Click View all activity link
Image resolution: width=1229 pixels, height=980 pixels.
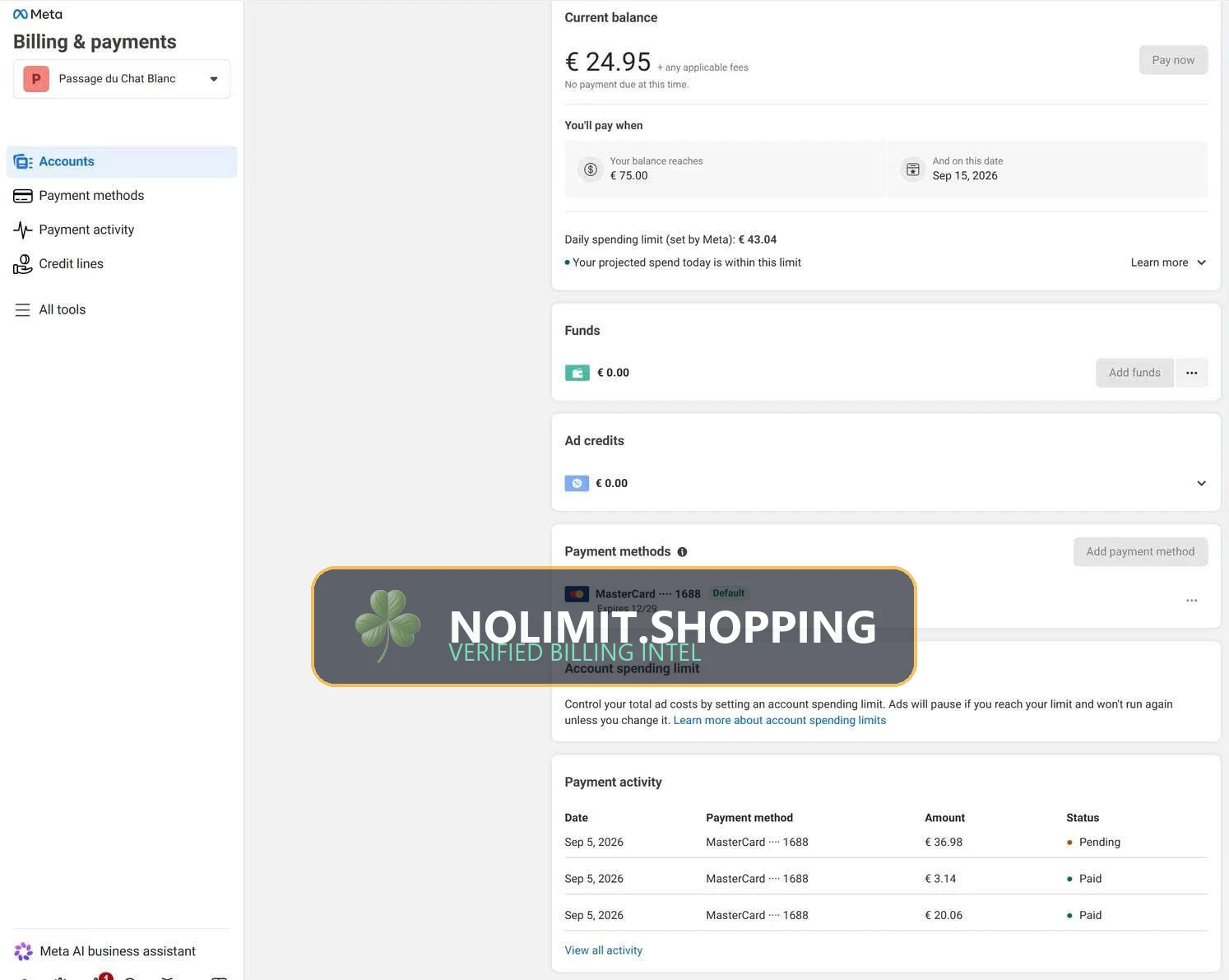tap(603, 950)
